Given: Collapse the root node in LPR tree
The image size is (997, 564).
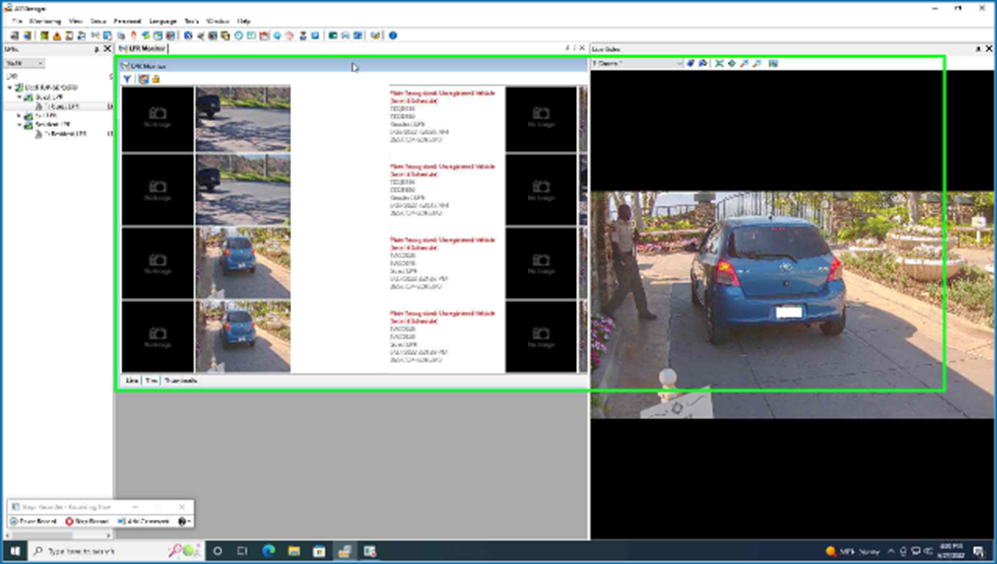Looking at the screenshot, I should [x=9, y=88].
